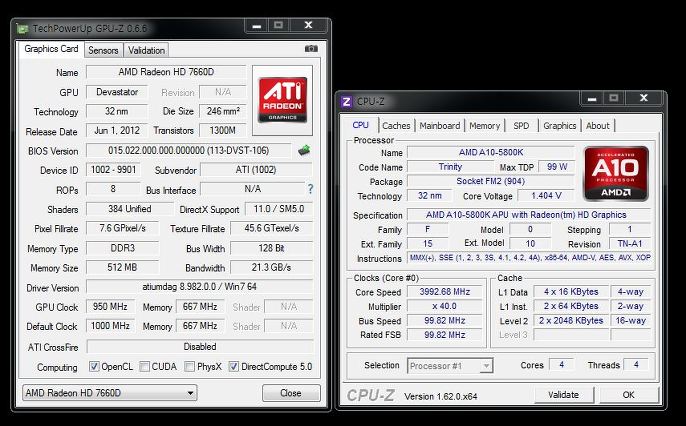
Task: Click the Level 2 cache value 2 x 2048 KBytes
Action: pos(571,321)
